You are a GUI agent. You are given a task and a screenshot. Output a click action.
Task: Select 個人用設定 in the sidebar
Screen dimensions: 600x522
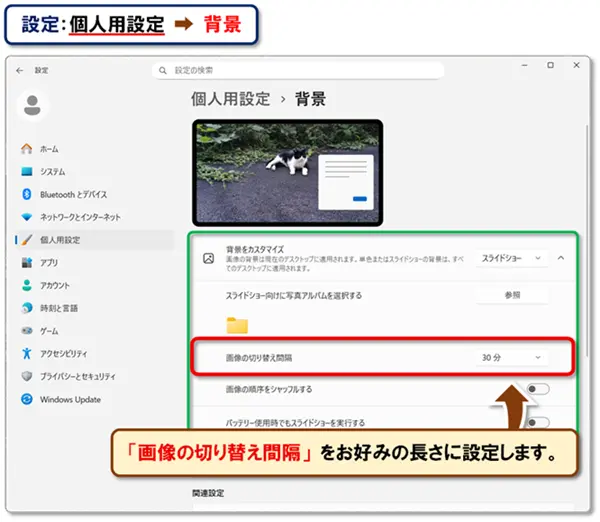pyautogui.click(x=94, y=240)
